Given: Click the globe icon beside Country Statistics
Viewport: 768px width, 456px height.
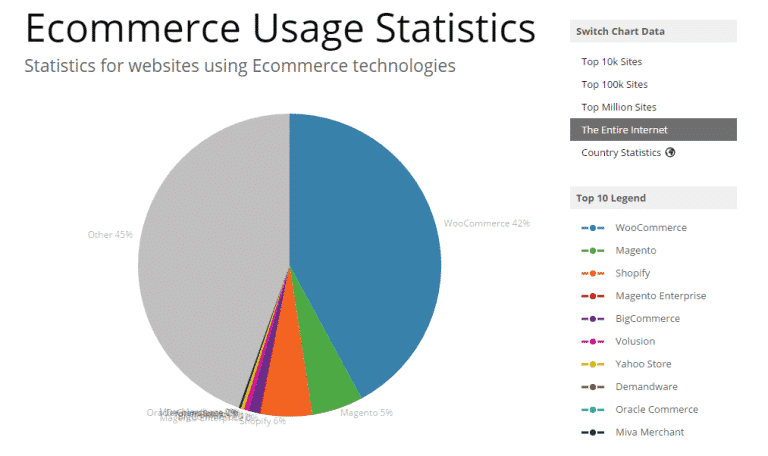Looking at the screenshot, I should (670, 152).
